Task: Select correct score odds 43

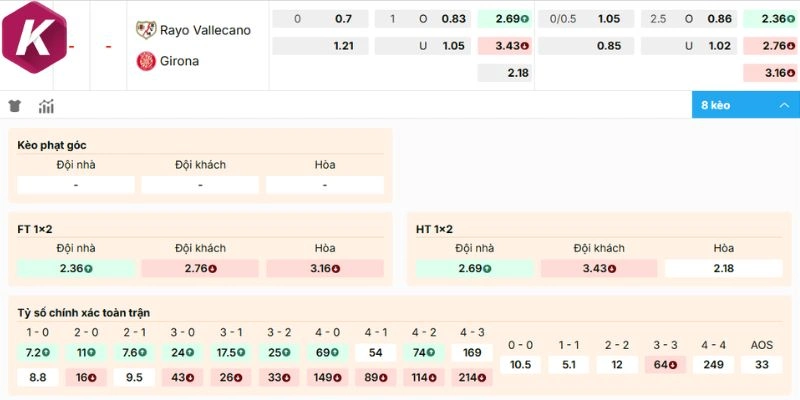Action: click(x=183, y=378)
